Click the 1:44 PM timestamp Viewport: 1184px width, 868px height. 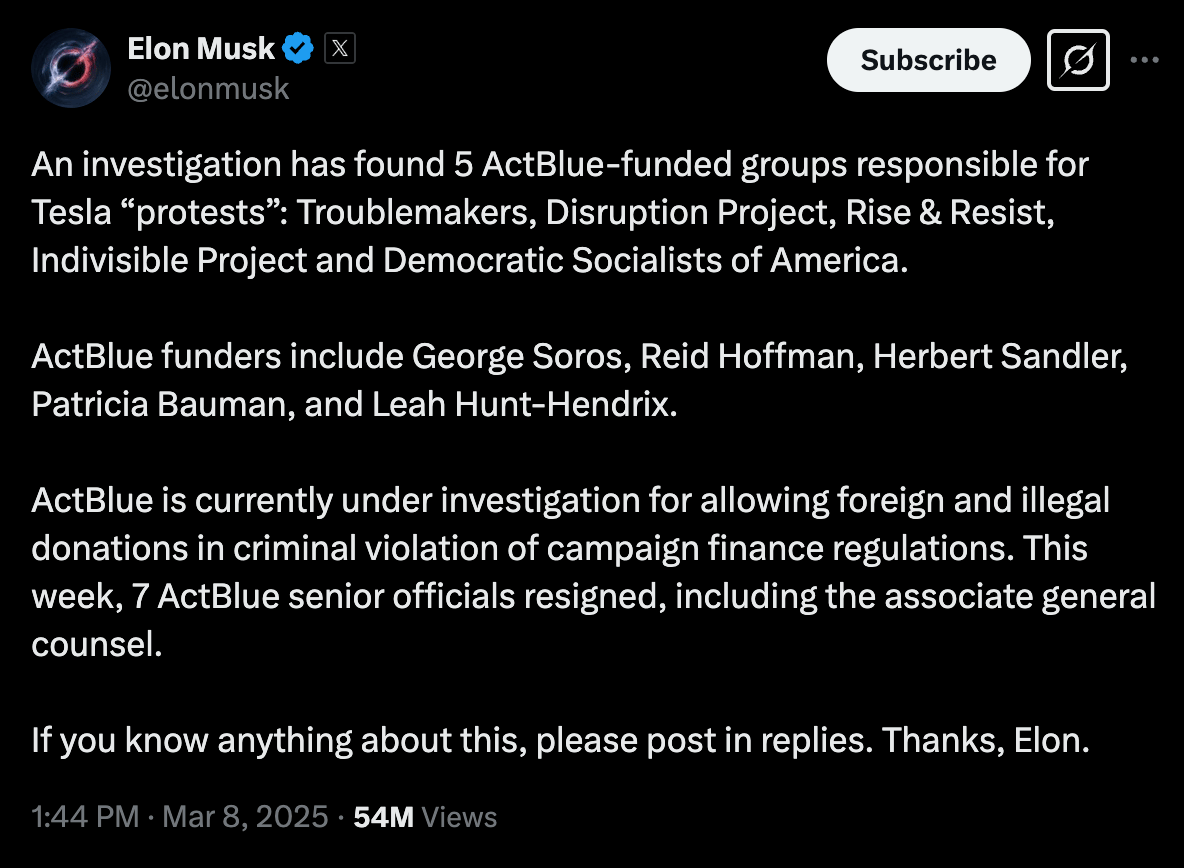[85, 817]
